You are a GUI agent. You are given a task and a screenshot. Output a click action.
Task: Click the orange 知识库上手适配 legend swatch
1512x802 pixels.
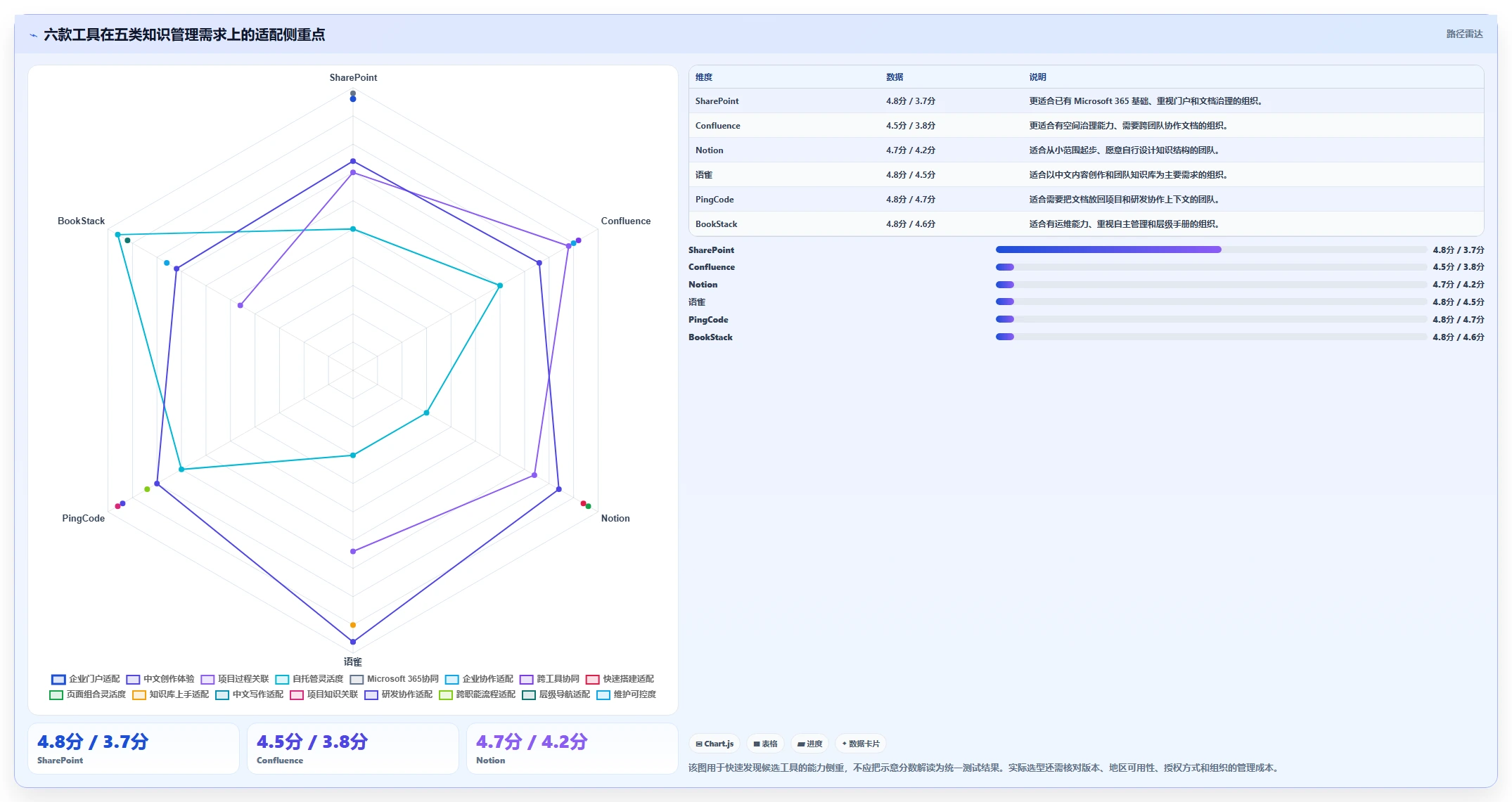139,695
